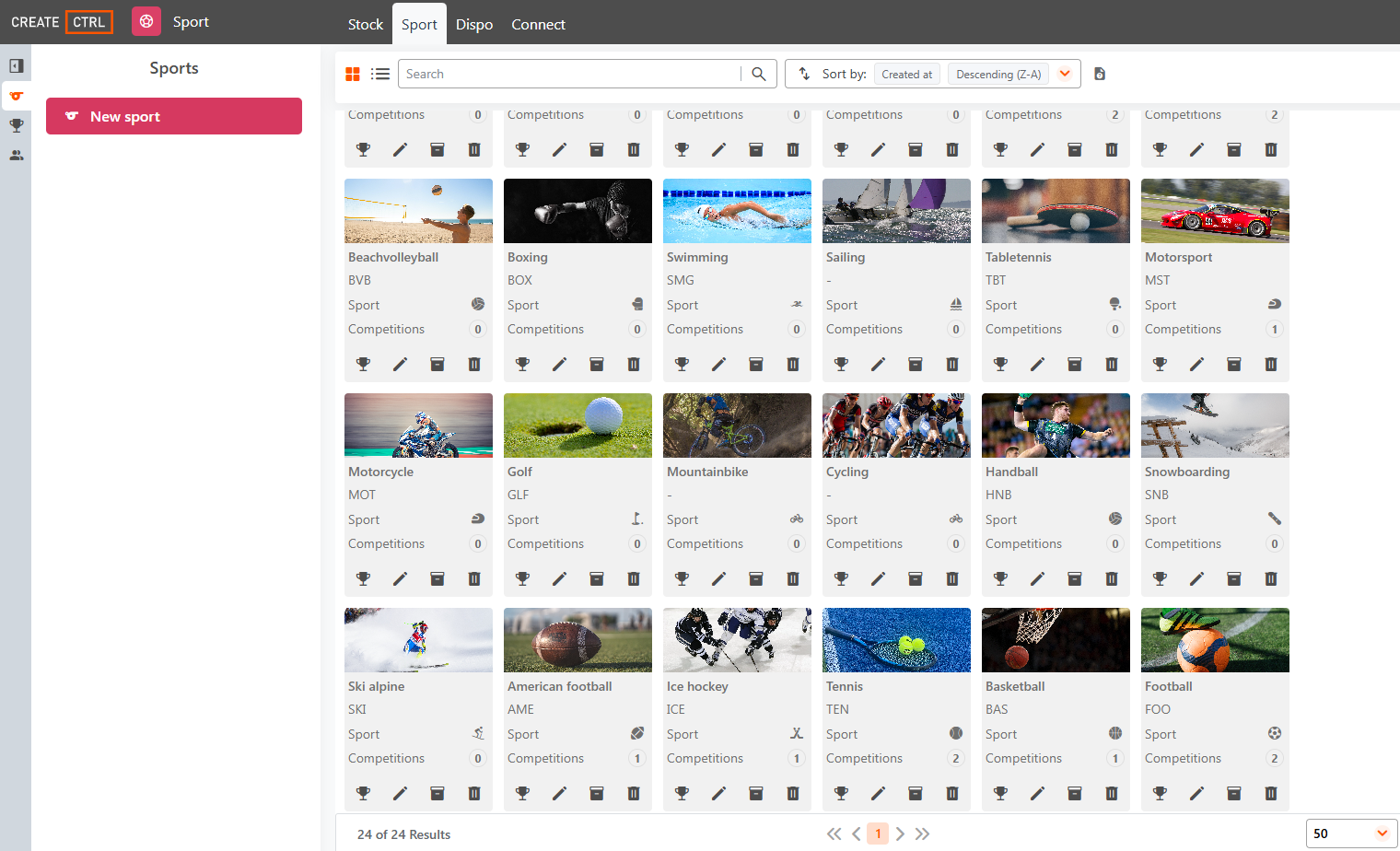The height and width of the screenshot is (851, 1400).
Task: Show competitions trophy for Mountainbike
Action: 682,578
